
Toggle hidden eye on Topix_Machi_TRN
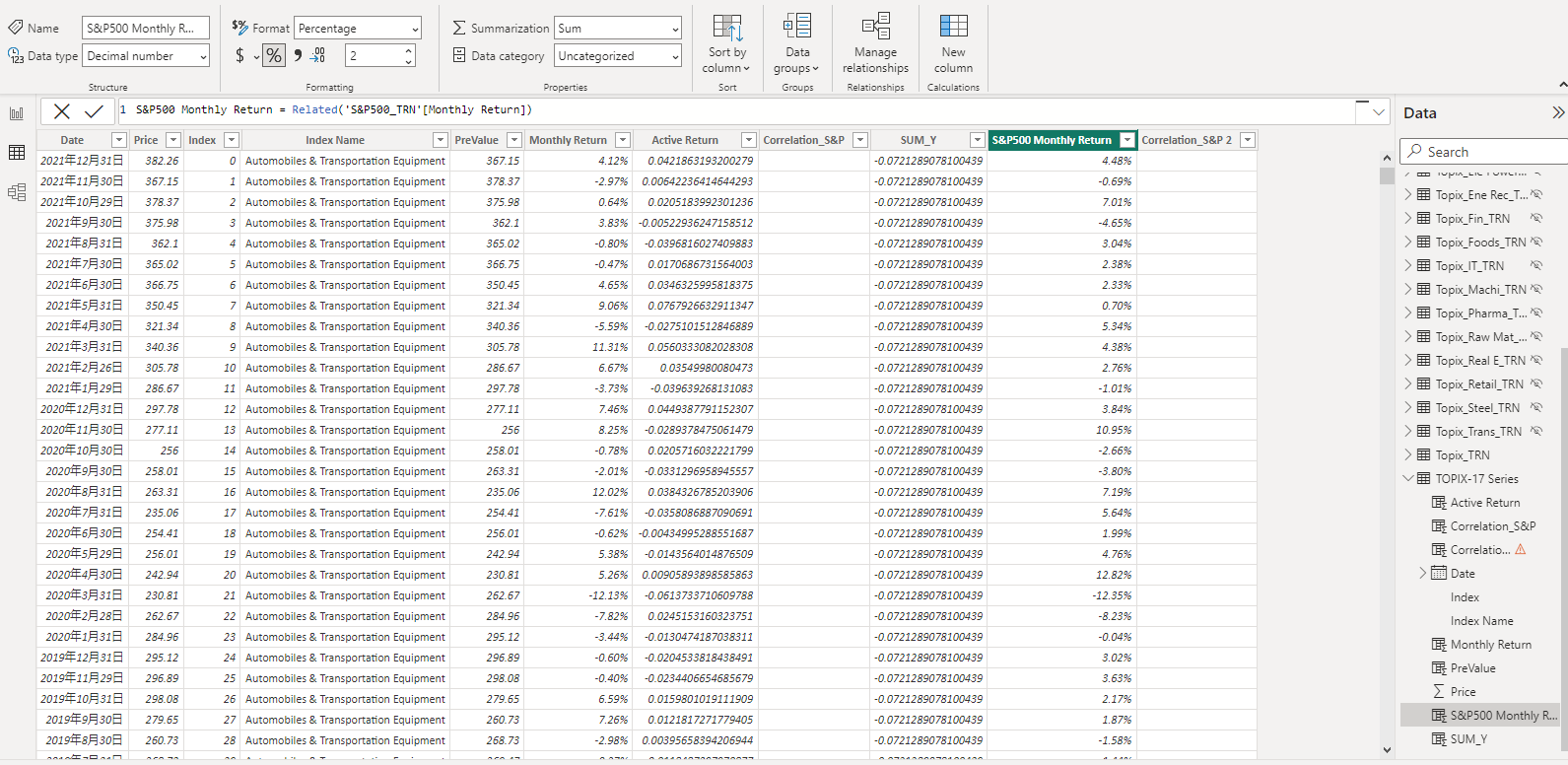1535,290
